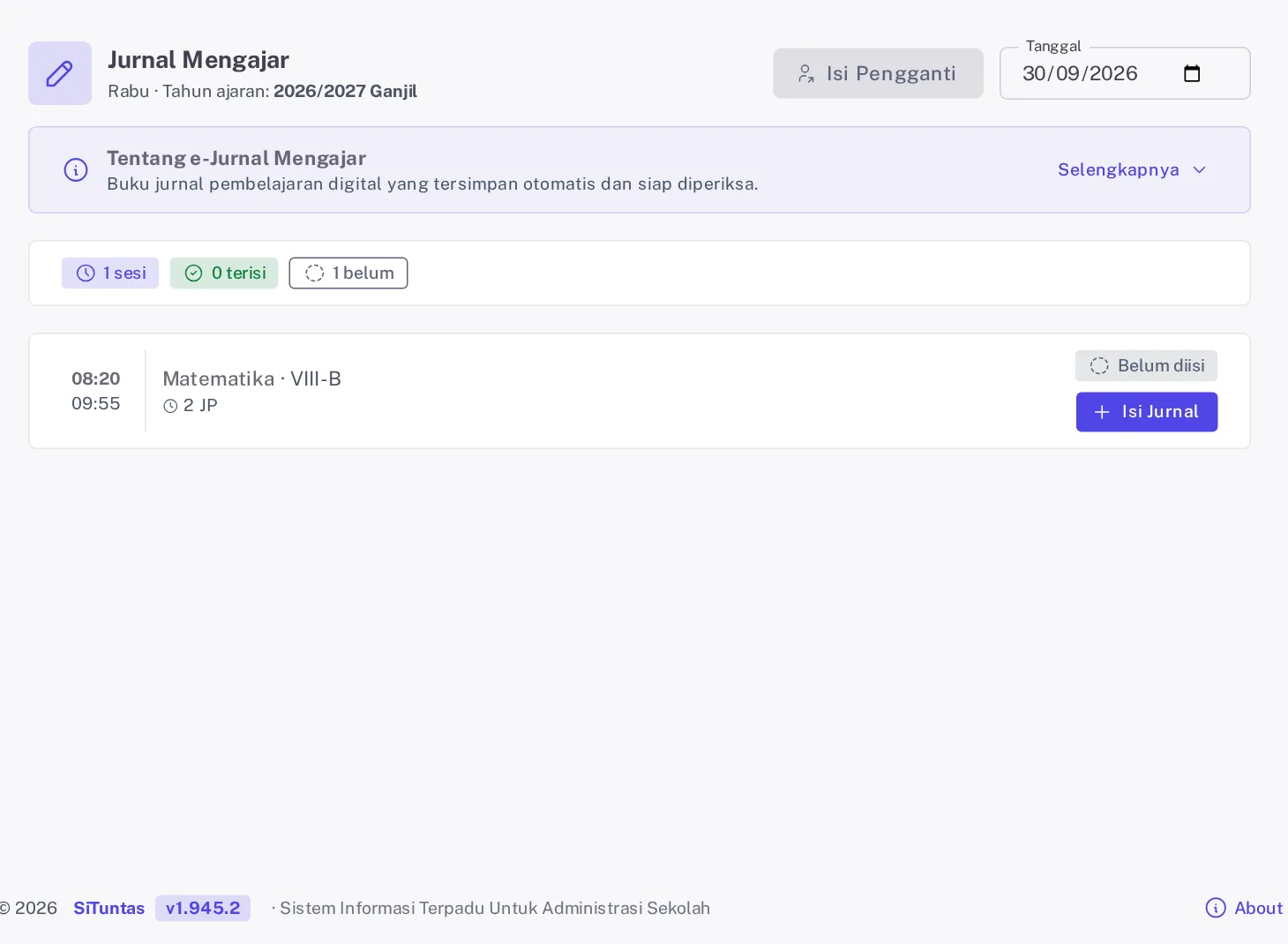Click the Selengkapnya link text
Image resolution: width=1288 pixels, height=944 pixels.
tap(1118, 169)
